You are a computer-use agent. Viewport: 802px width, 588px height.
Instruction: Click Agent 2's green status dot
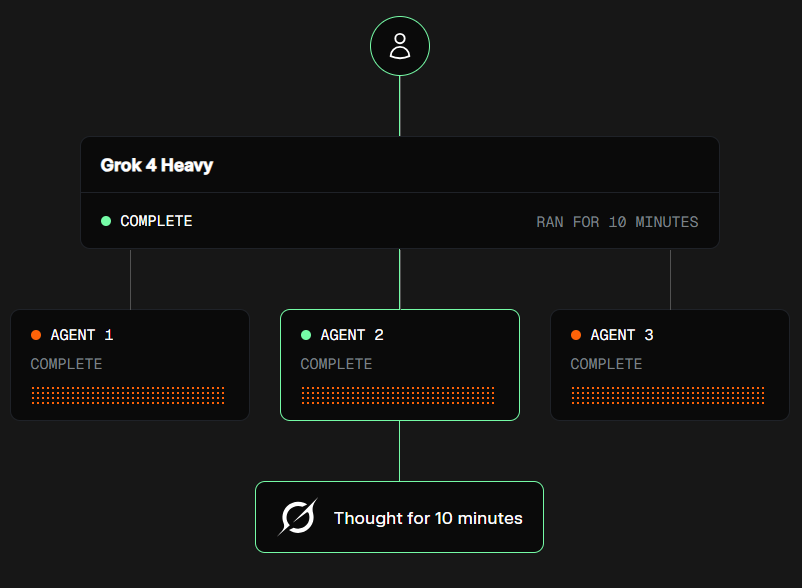tap(306, 335)
